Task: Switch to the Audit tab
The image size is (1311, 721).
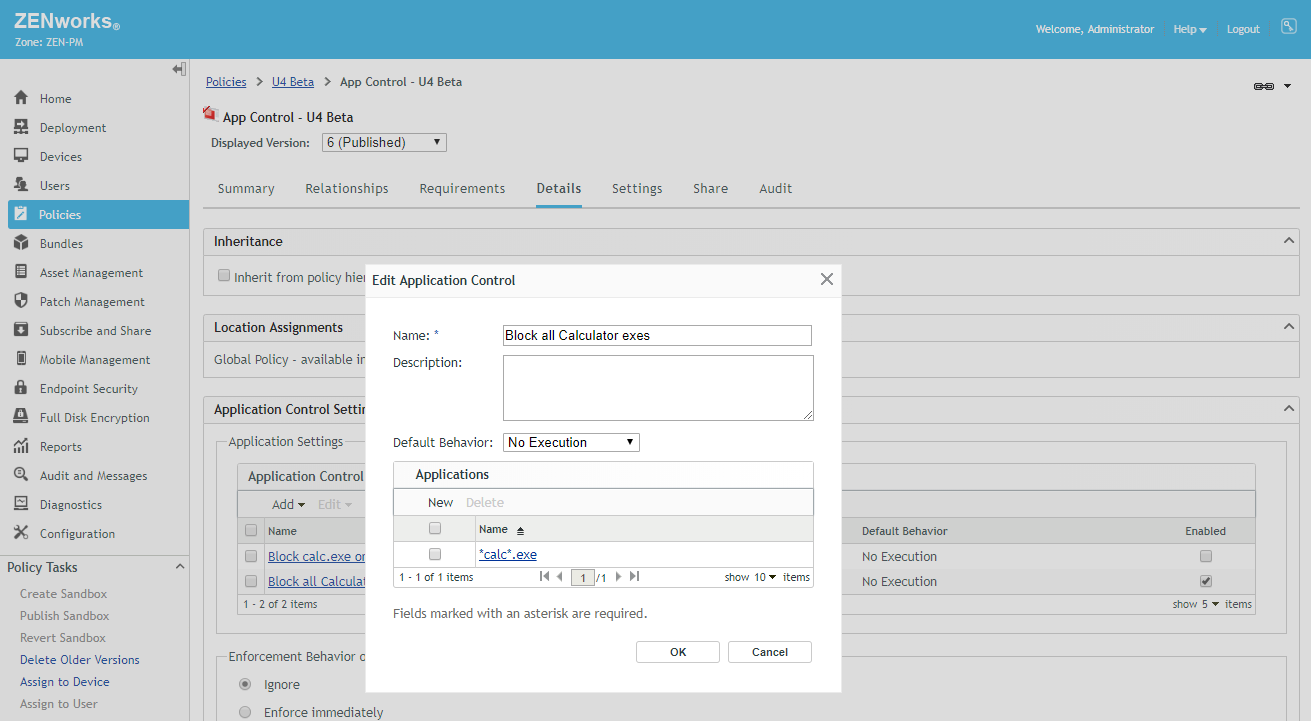Action: [x=775, y=188]
